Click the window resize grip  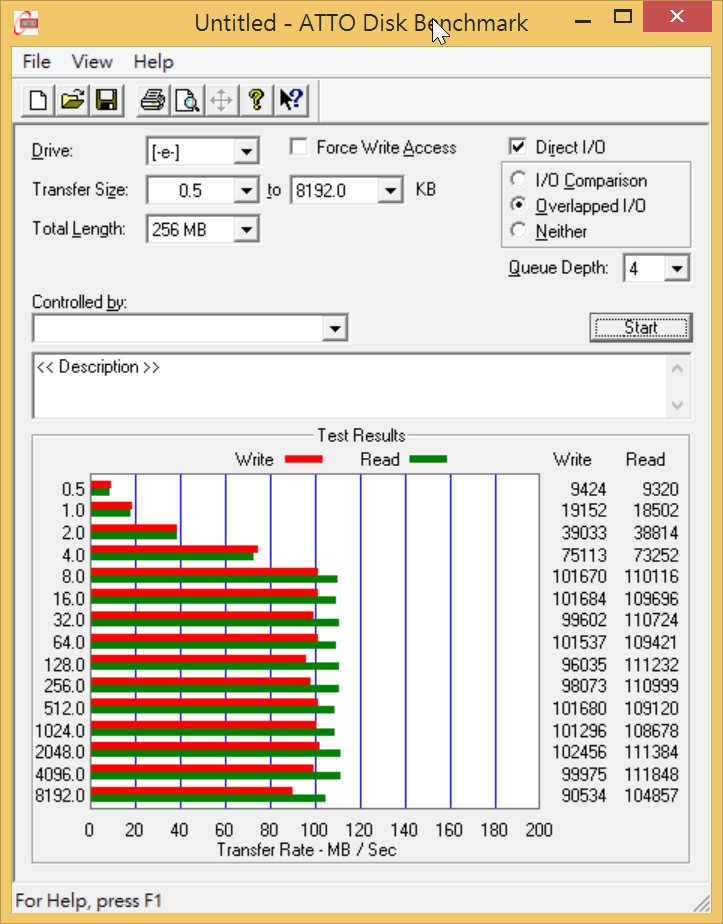pos(701,902)
